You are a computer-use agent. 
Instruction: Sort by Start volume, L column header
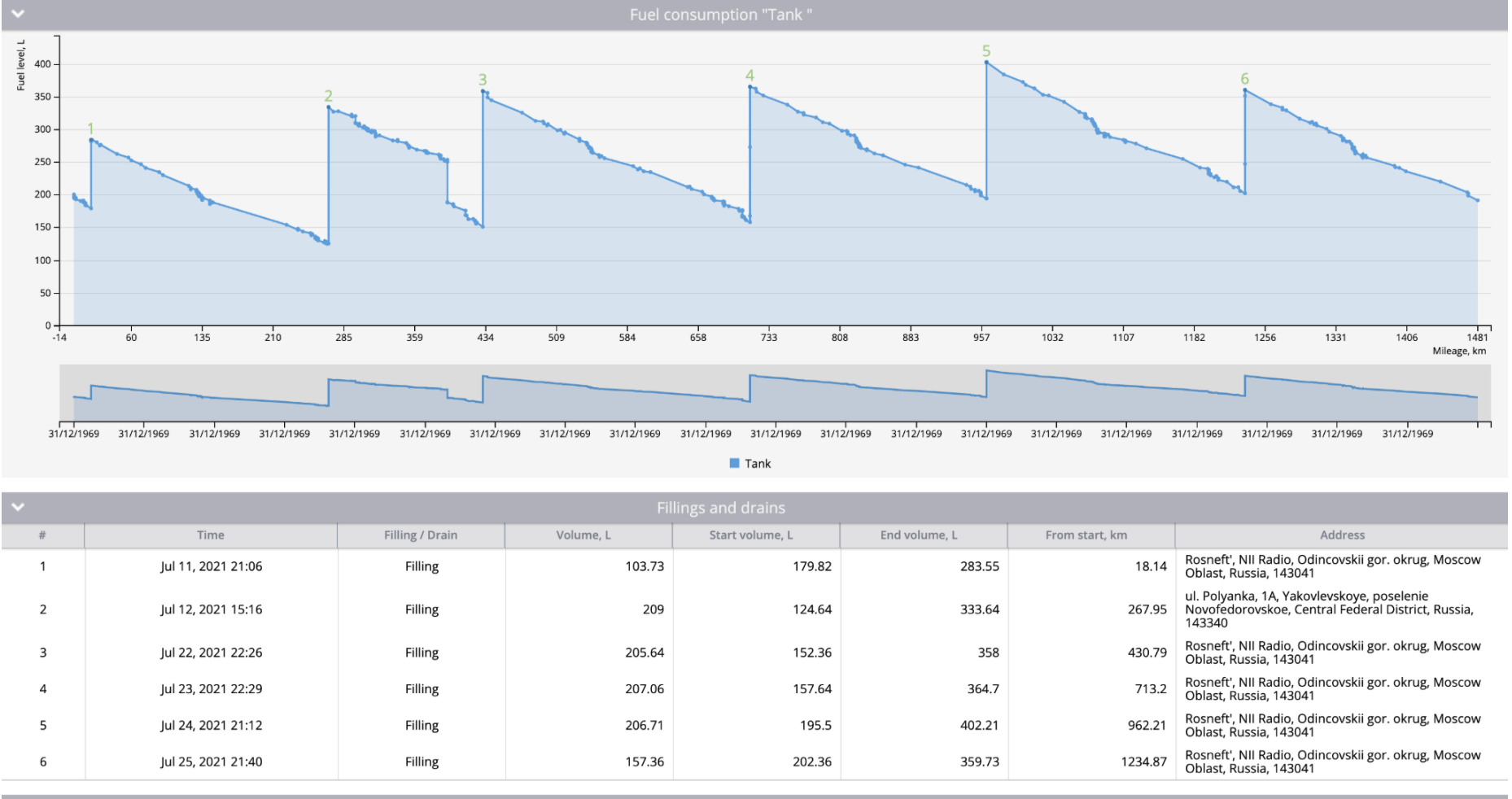click(756, 535)
